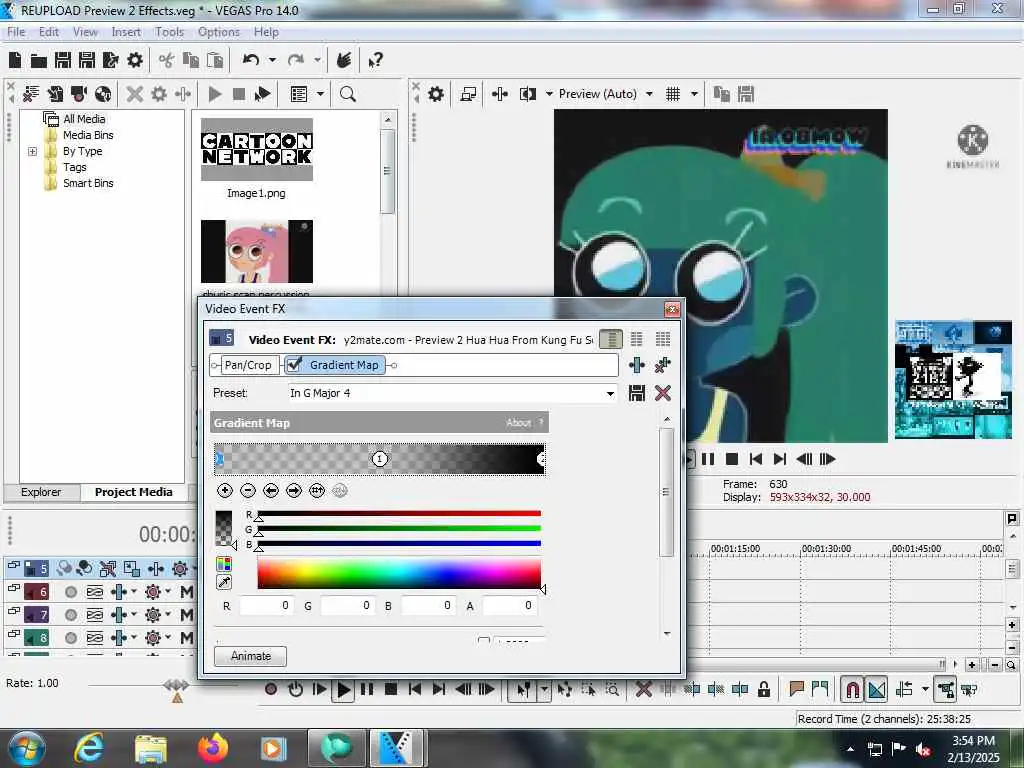The image size is (1024, 768).
Task: Open Preview (Auto) quality dropdown
Action: tap(649, 94)
